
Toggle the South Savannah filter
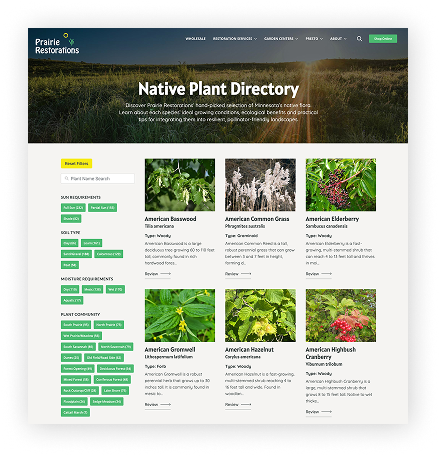[78, 347]
